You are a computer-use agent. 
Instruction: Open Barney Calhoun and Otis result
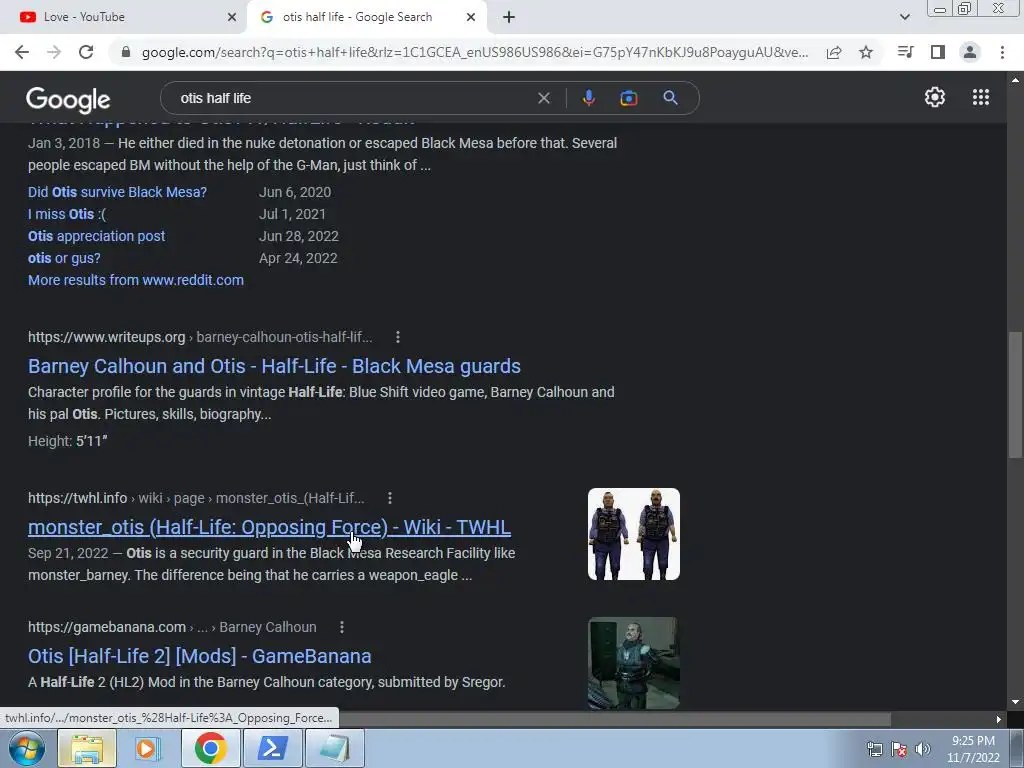tap(274, 366)
